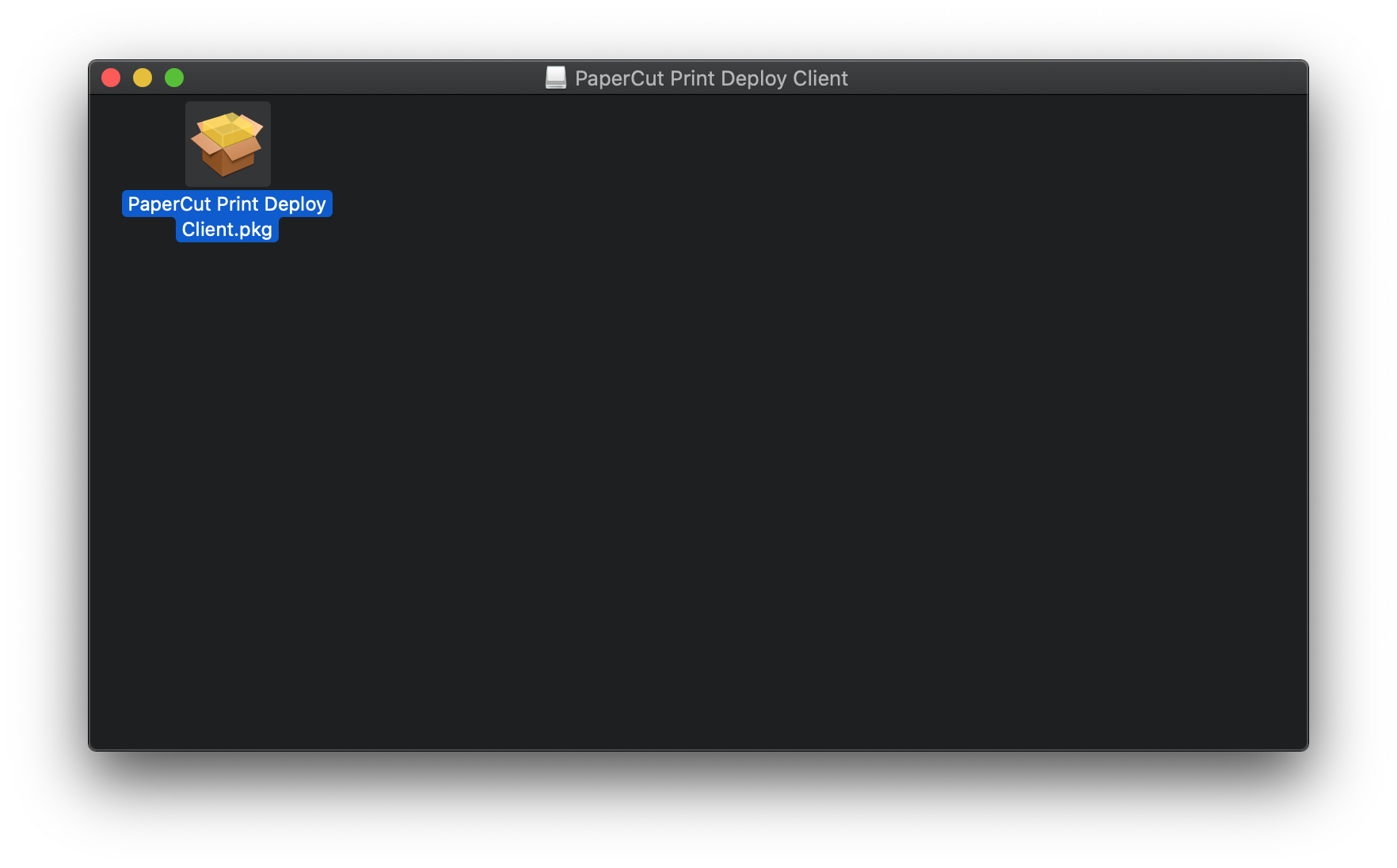Click the black desktop area above the window
This screenshot has width=1397, height=868.
pos(698,29)
